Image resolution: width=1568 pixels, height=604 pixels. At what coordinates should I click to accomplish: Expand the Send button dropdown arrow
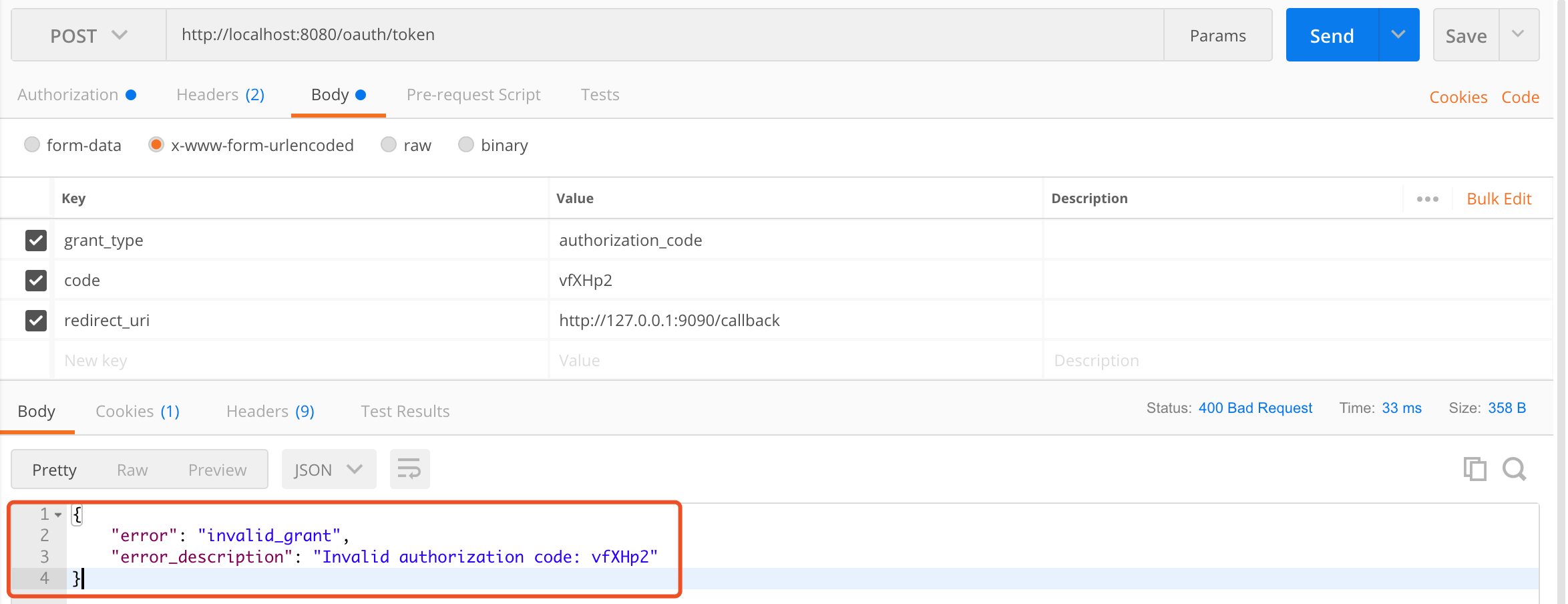coord(1398,35)
